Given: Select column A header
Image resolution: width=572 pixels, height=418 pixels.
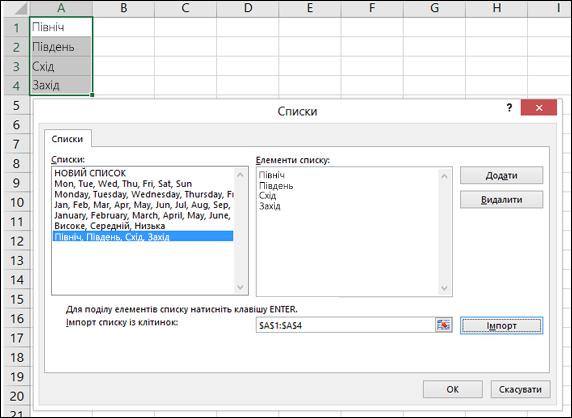Looking at the screenshot, I should coord(61,8).
